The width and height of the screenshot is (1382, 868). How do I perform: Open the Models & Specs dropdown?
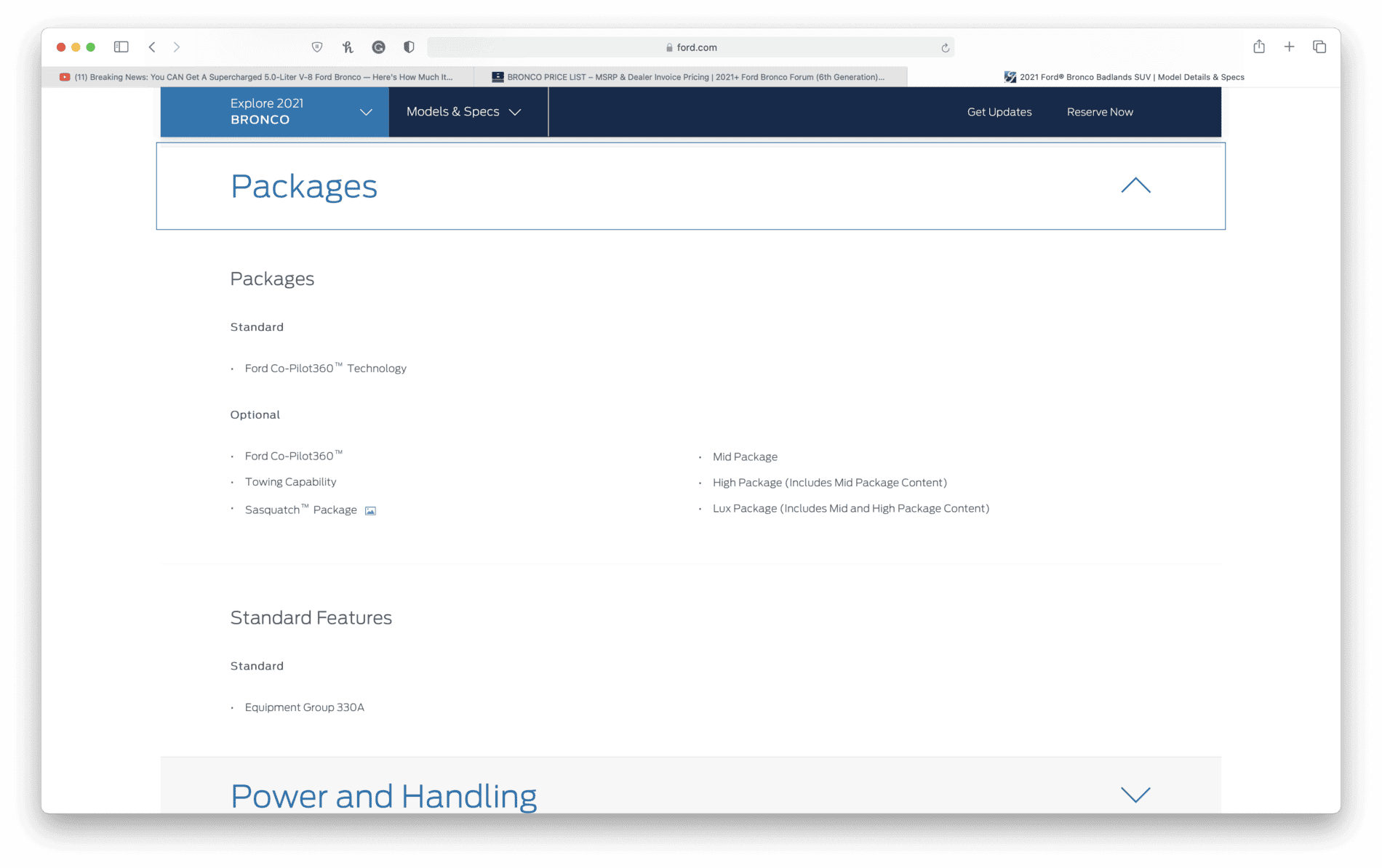pos(468,112)
